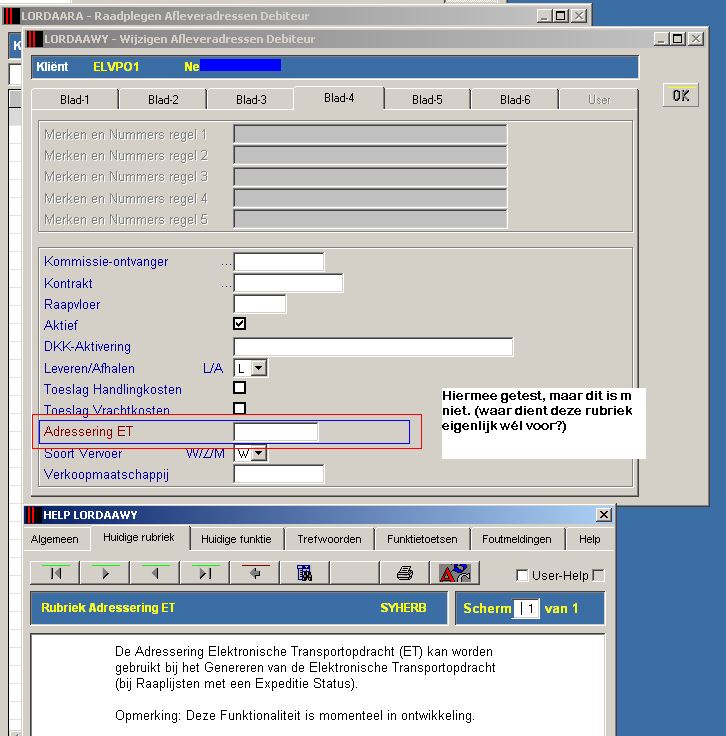Image resolution: width=726 pixels, height=736 pixels.
Task: Click the HELP LORDAAWY title icon
Action: [x=32, y=515]
